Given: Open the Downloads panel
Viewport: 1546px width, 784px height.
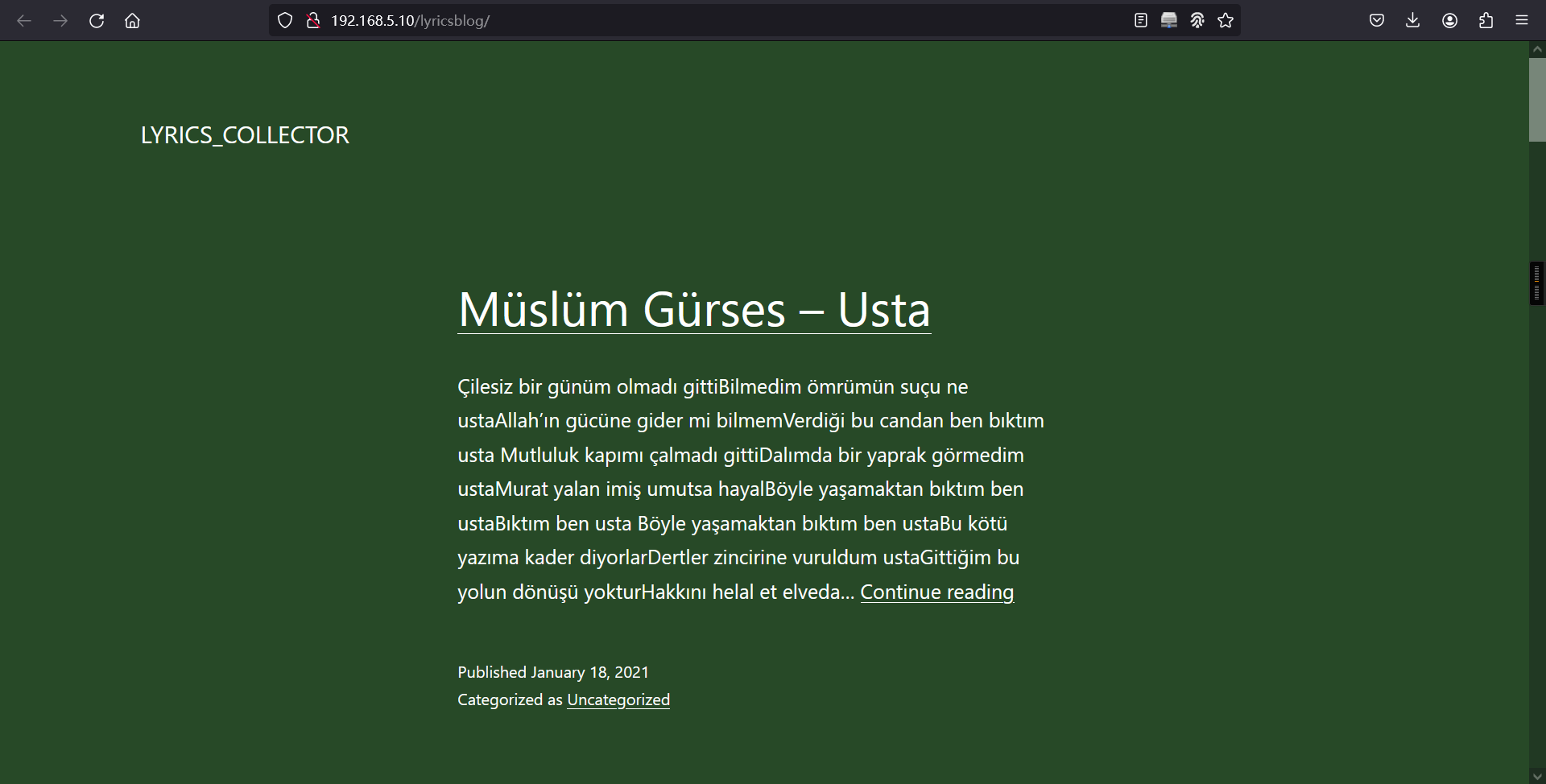Looking at the screenshot, I should (x=1413, y=21).
